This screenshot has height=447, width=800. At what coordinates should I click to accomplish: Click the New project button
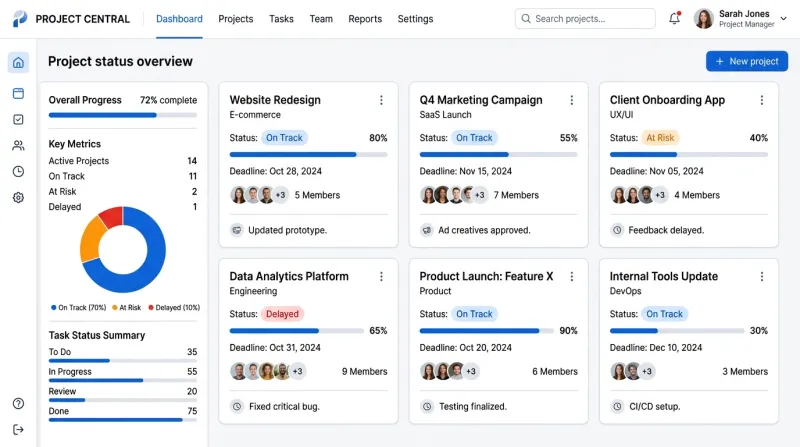point(746,62)
